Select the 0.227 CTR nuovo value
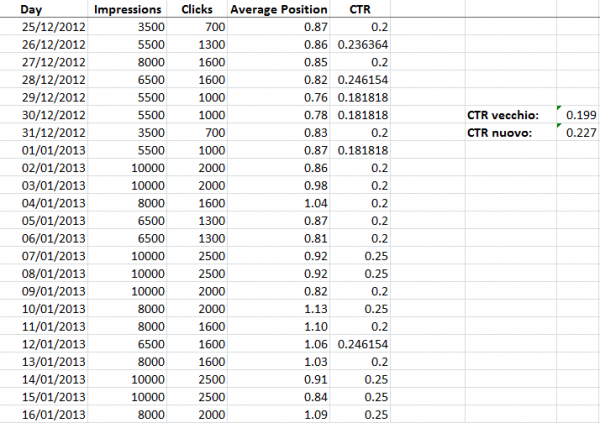Viewport: 600px width, 423px height. point(578,132)
